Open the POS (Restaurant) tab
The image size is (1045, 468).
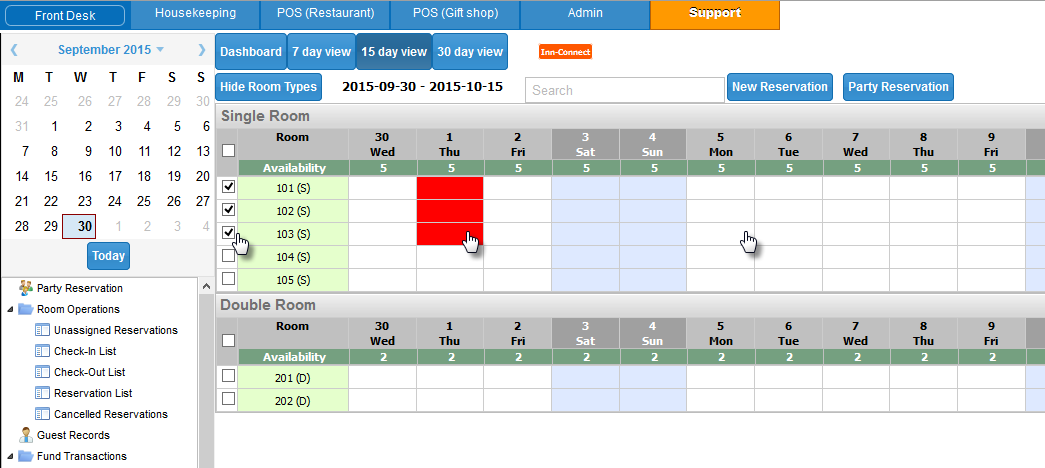coord(325,14)
